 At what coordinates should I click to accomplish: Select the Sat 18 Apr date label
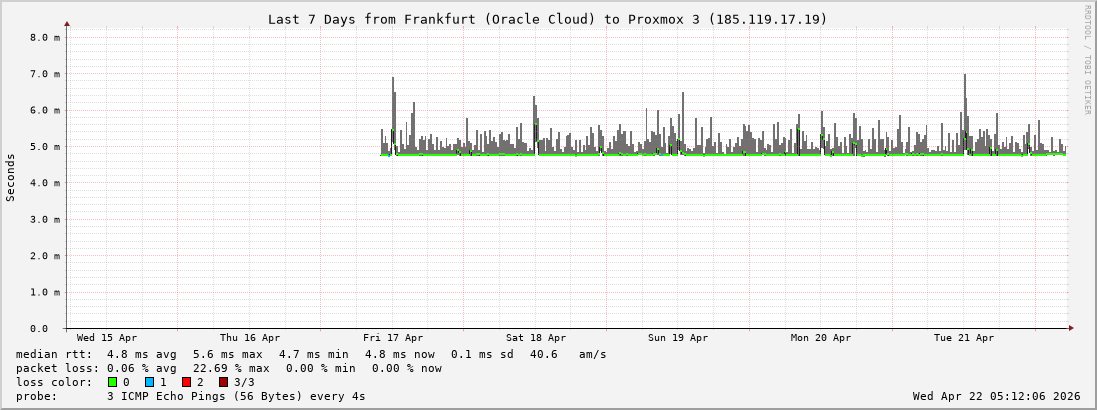[x=536, y=338]
